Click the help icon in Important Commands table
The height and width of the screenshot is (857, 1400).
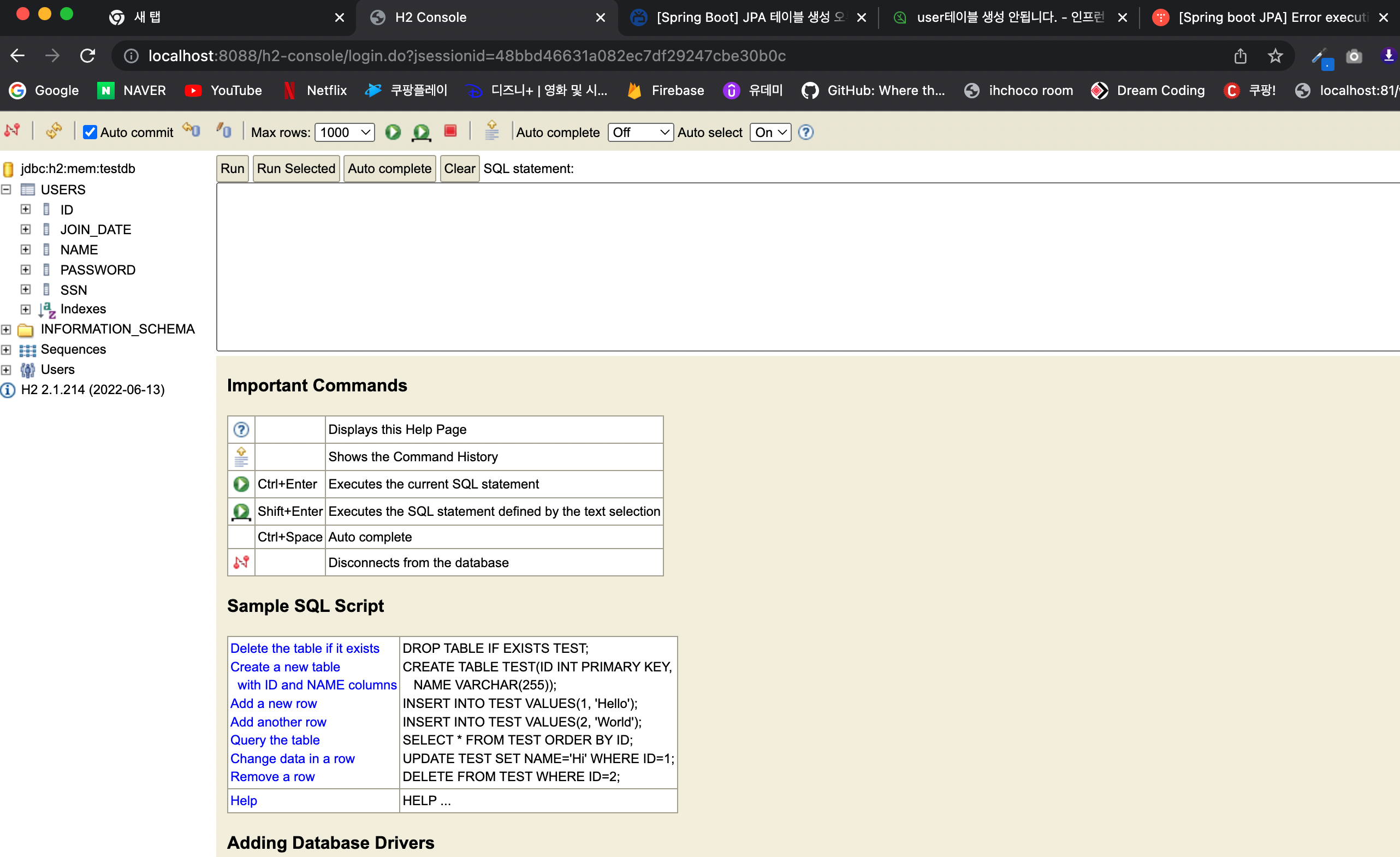pyautogui.click(x=241, y=430)
